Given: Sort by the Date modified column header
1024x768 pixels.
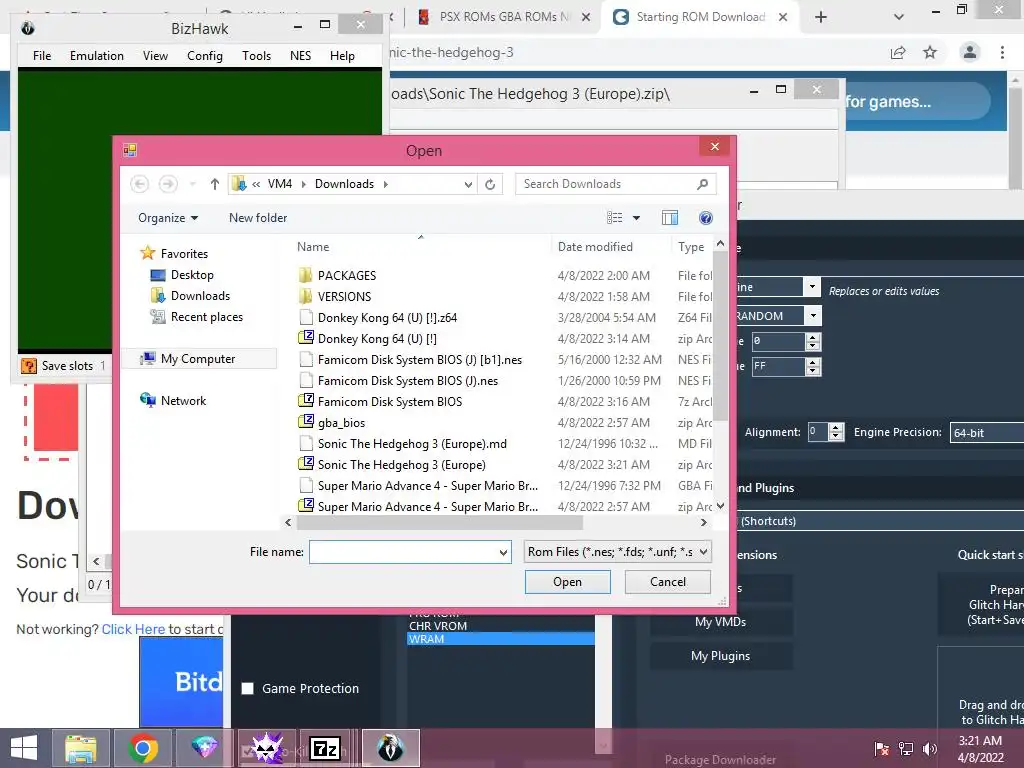Looking at the screenshot, I should (595, 247).
